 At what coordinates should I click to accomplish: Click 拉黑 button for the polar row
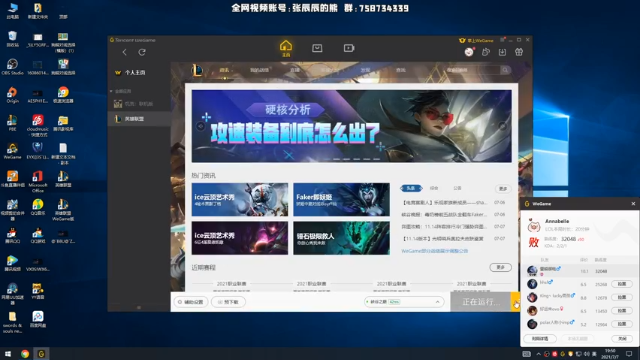click(x=622, y=324)
